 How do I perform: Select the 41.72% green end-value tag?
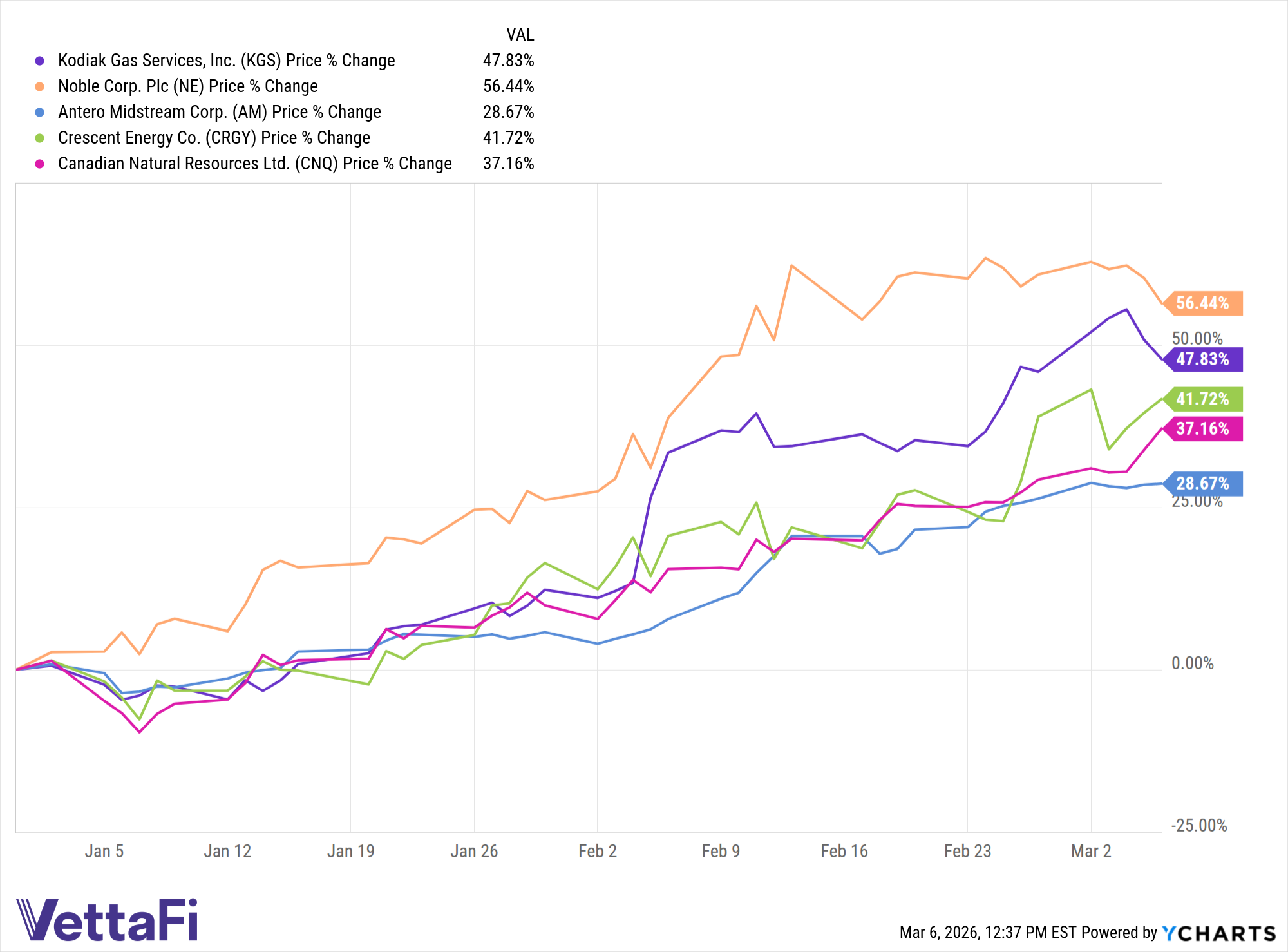1202,399
